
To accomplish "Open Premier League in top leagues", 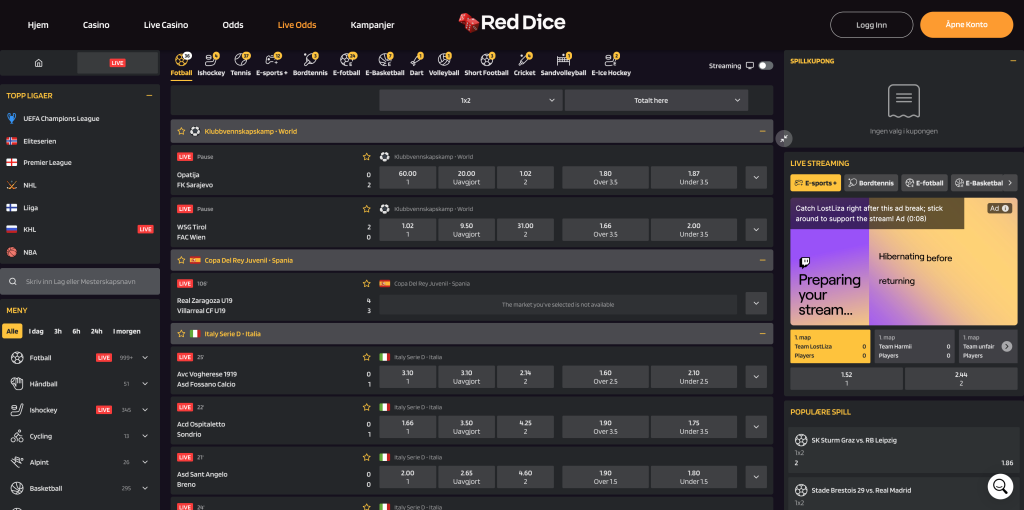I will (x=47, y=162).
